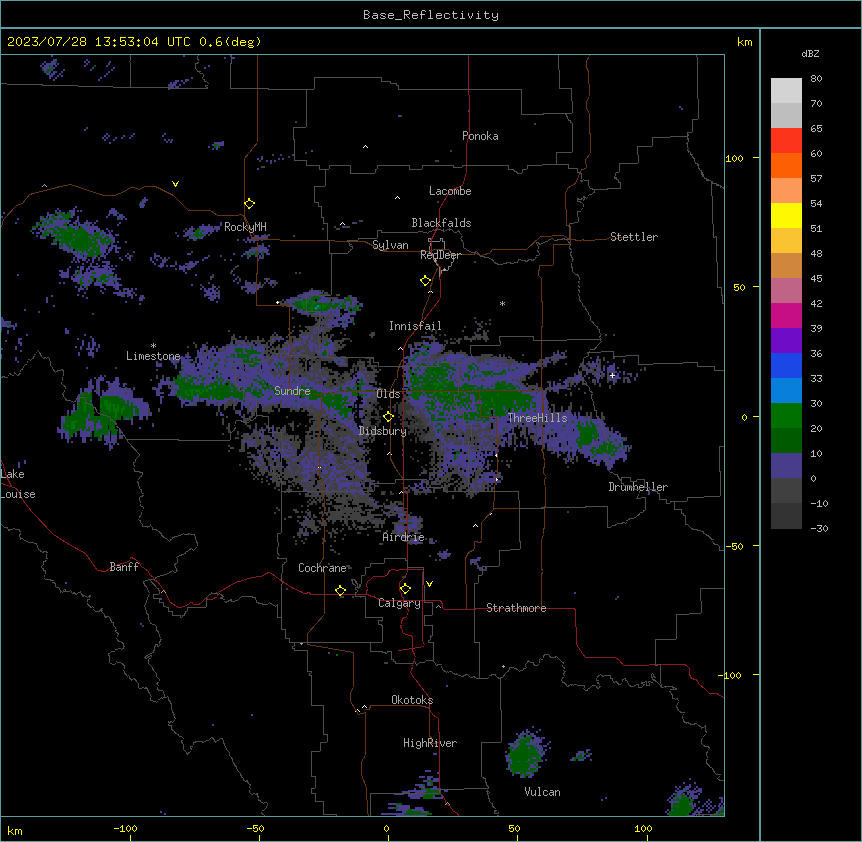Image resolution: width=862 pixels, height=842 pixels.
Task: Click the yellow diamond marker below Cochrane
Action: click(340, 590)
